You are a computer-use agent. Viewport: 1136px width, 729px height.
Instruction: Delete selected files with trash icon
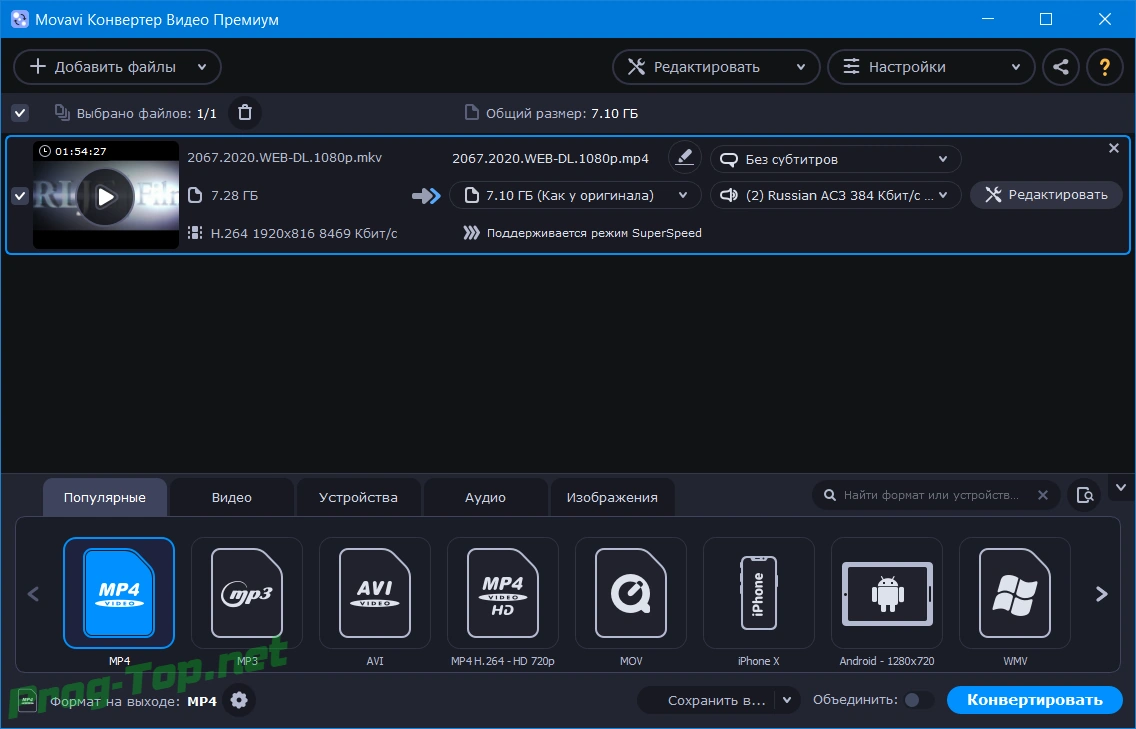245,113
